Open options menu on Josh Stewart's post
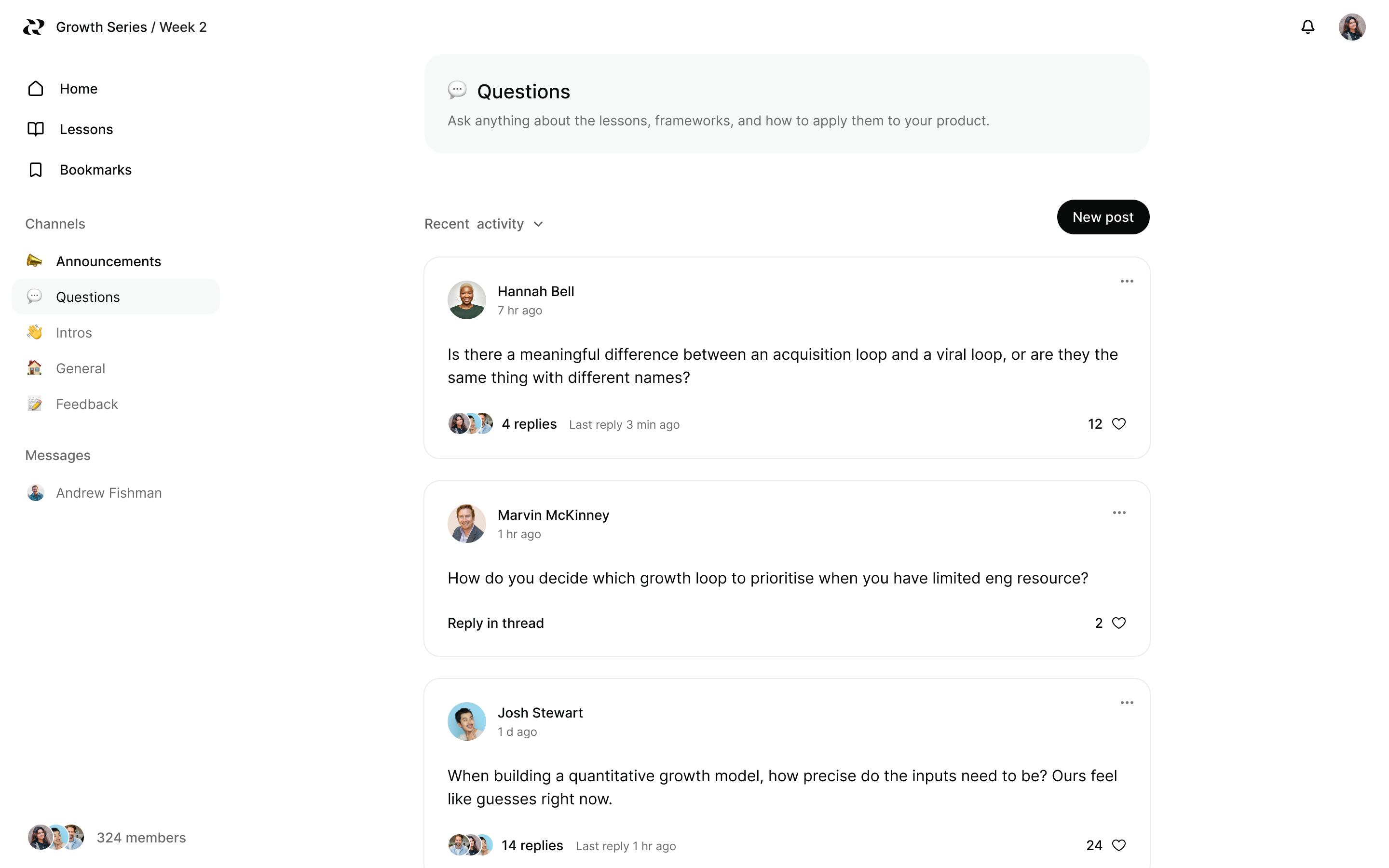 (1126, 702)
